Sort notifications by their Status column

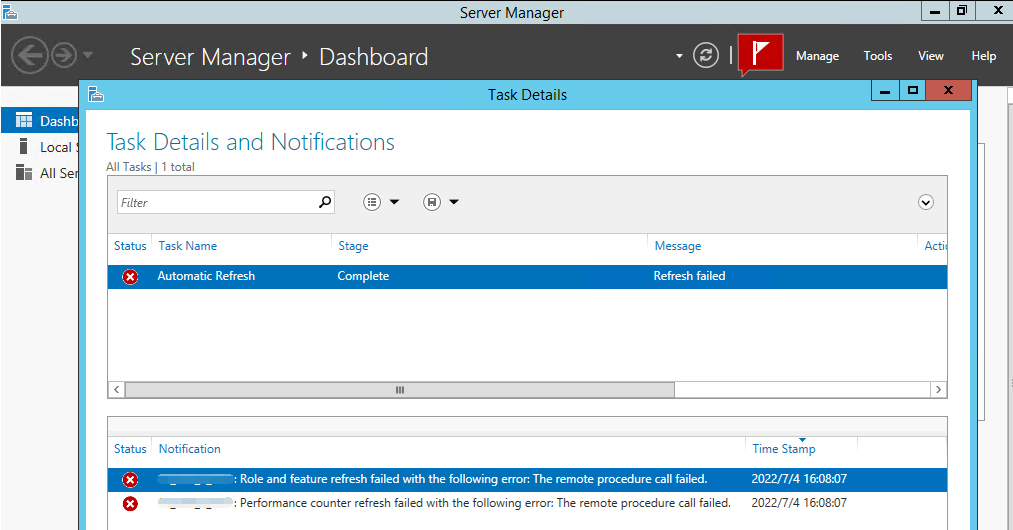[130, 449]
